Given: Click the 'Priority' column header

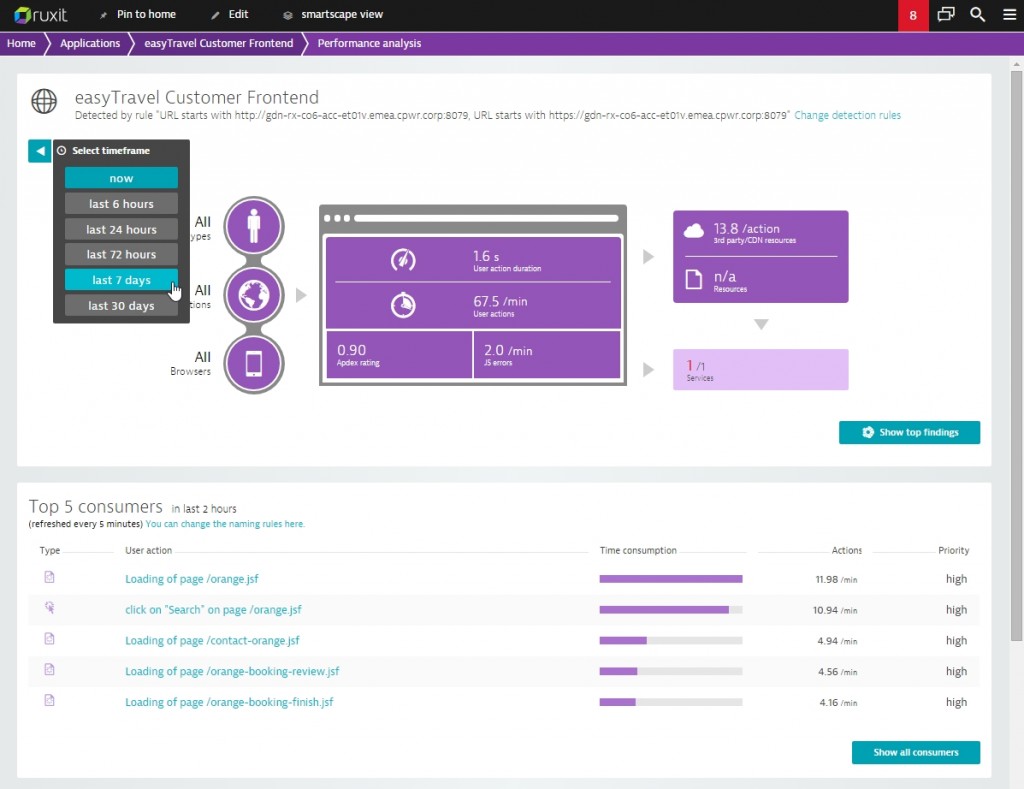Looking at the screenshot, I should click(x=953, y=551).
